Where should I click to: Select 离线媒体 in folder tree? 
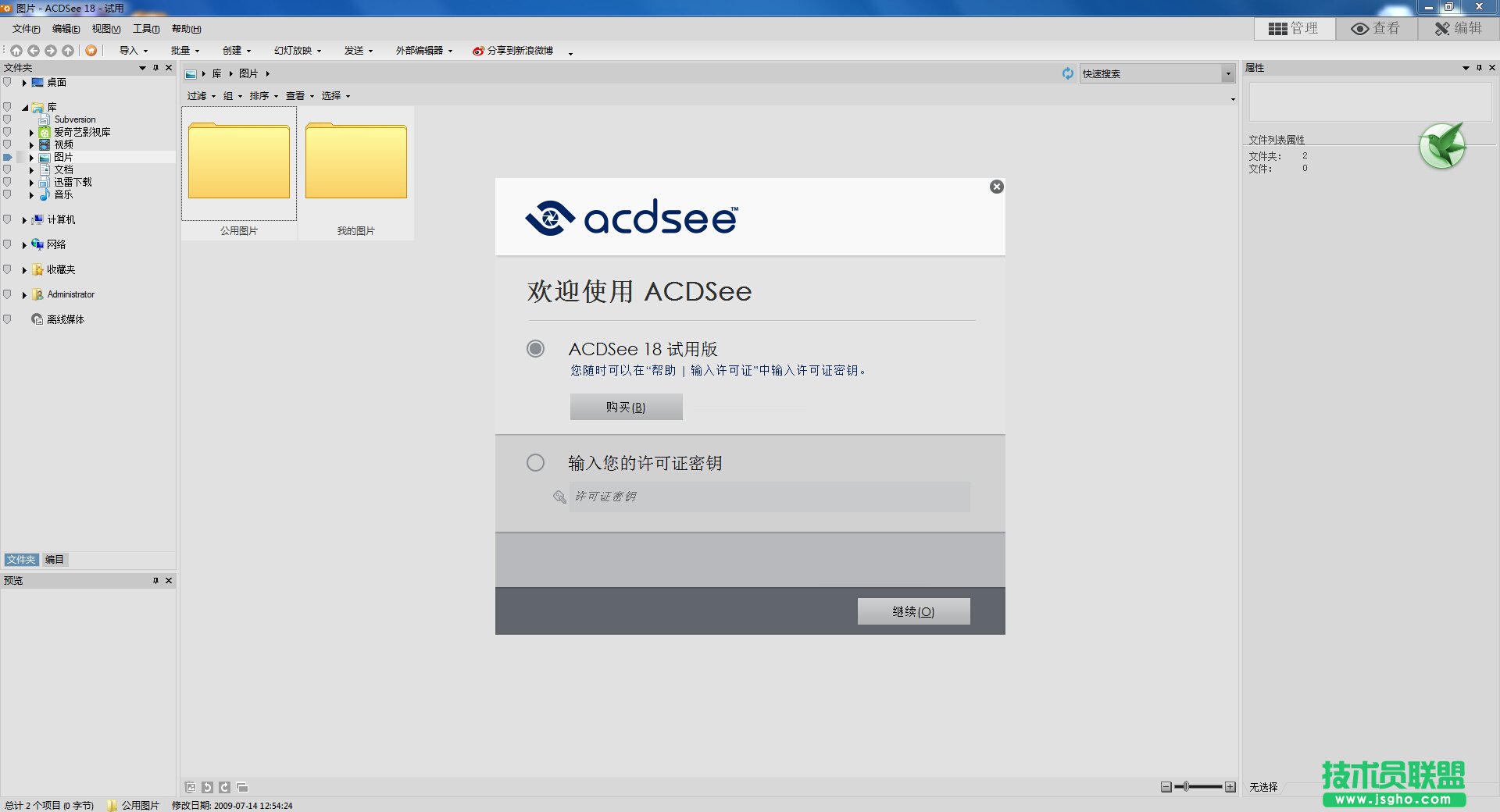66,319
